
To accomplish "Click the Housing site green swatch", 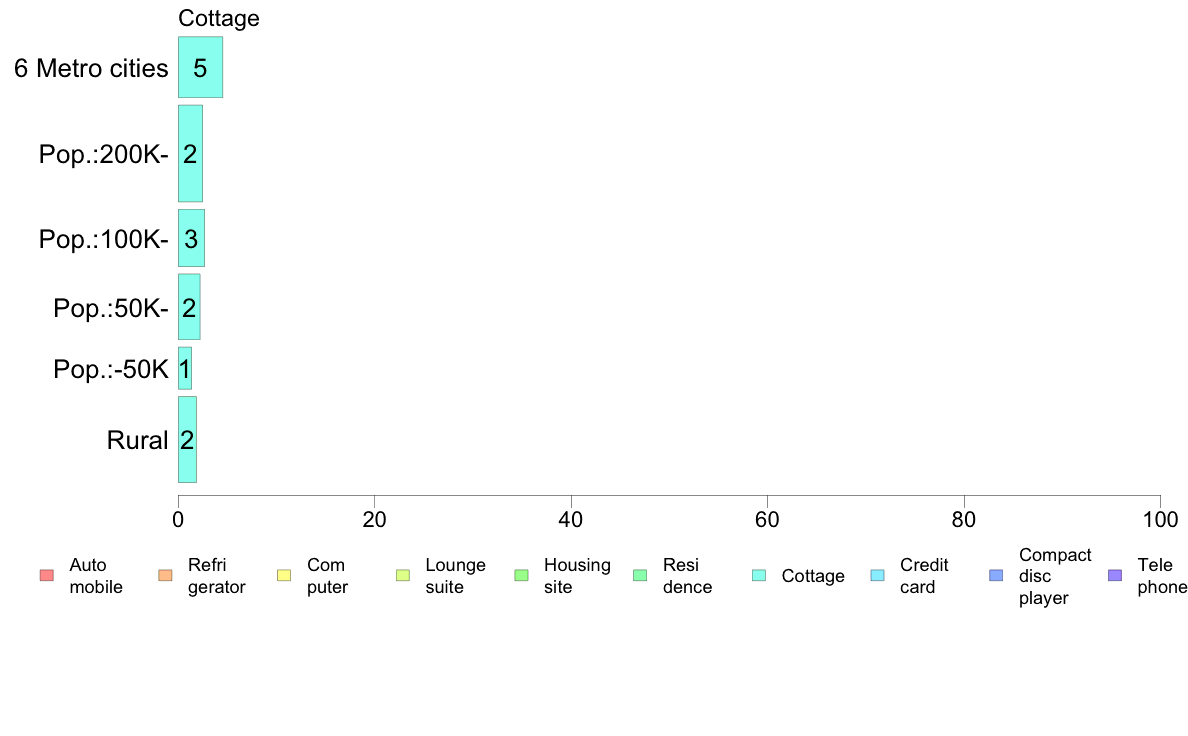I will pyautogui.click(x=521, y=575).
